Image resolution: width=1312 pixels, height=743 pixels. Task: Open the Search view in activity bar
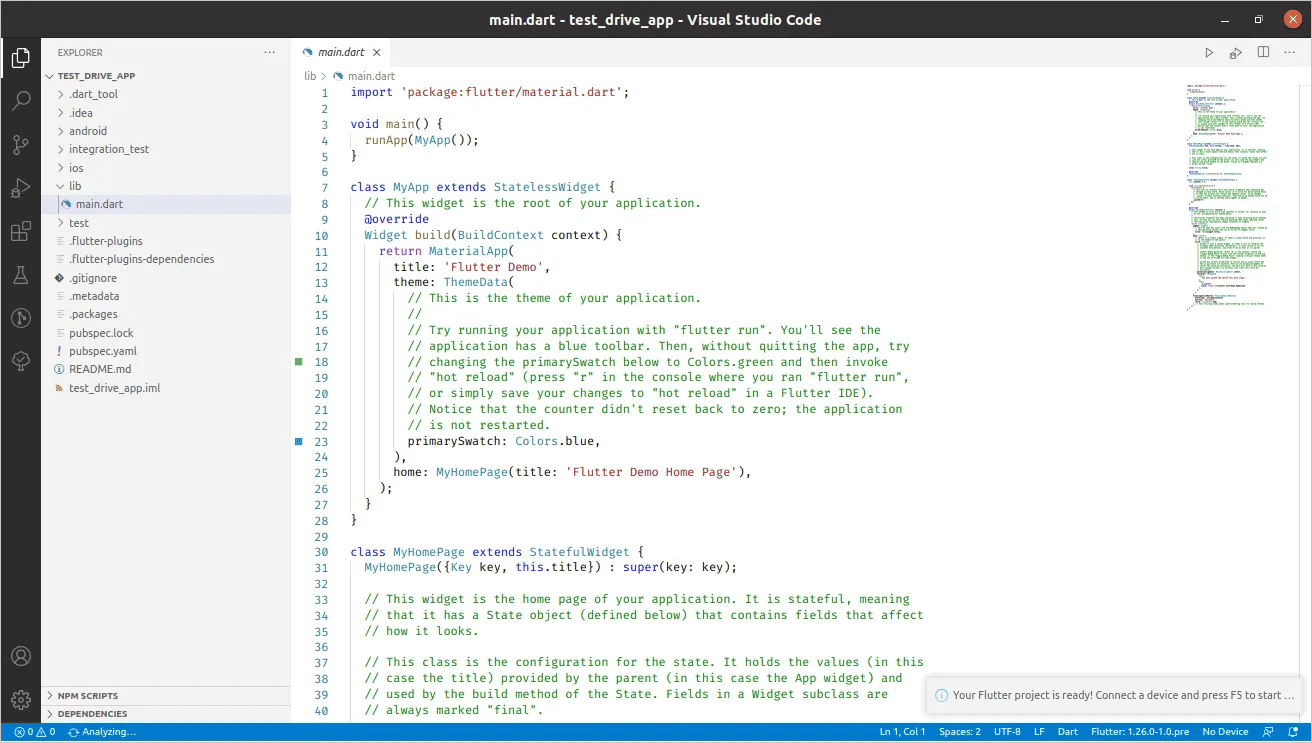click(x=20, y=101)
